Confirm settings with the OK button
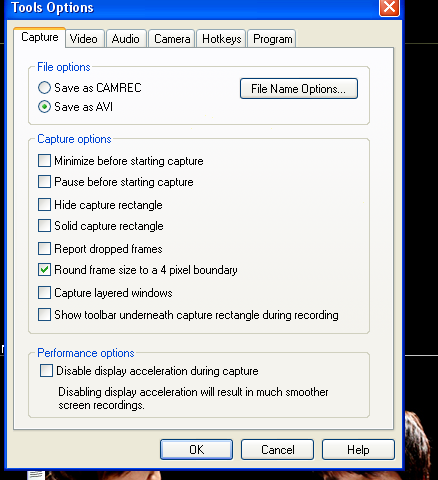This screenshot has width=438, height=480. [196, 450]
